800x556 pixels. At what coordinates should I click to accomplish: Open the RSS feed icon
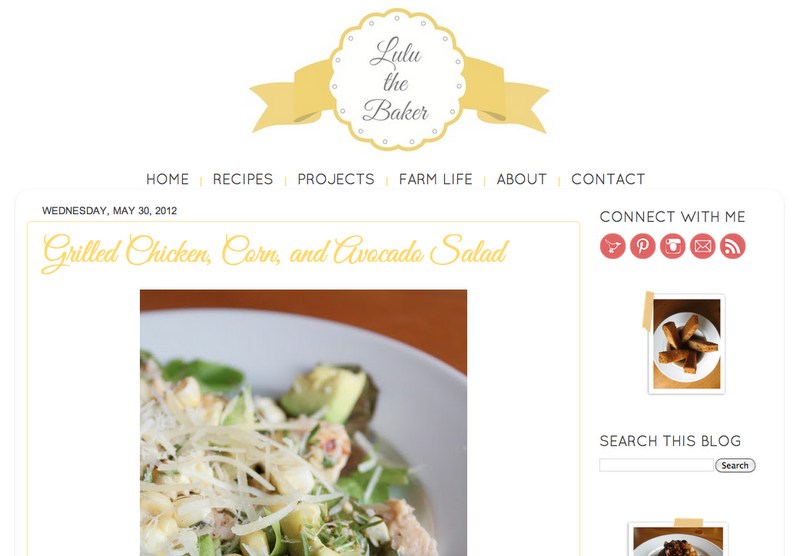733,246
